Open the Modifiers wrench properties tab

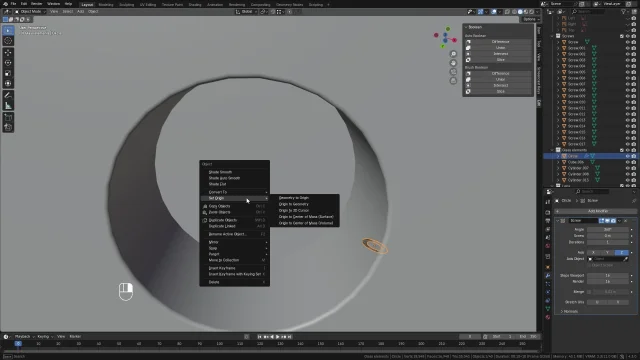click(x=548, y=276)
